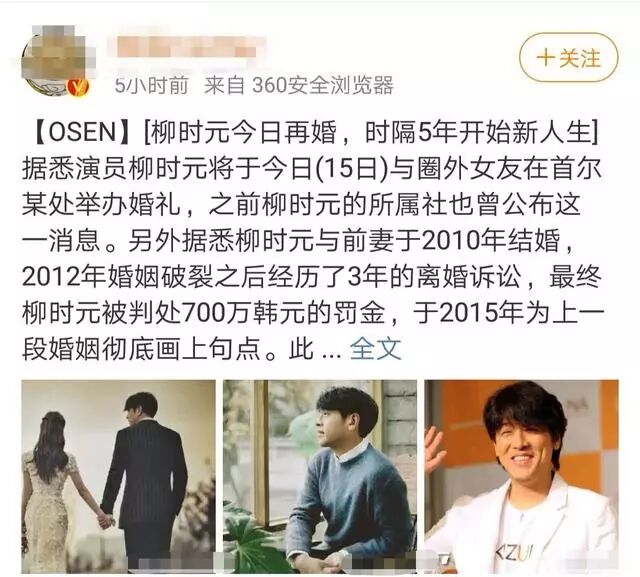This screenshot has height=577, width=640.
Task: Open the wedding couple holding hands photo
Action: 118,476
